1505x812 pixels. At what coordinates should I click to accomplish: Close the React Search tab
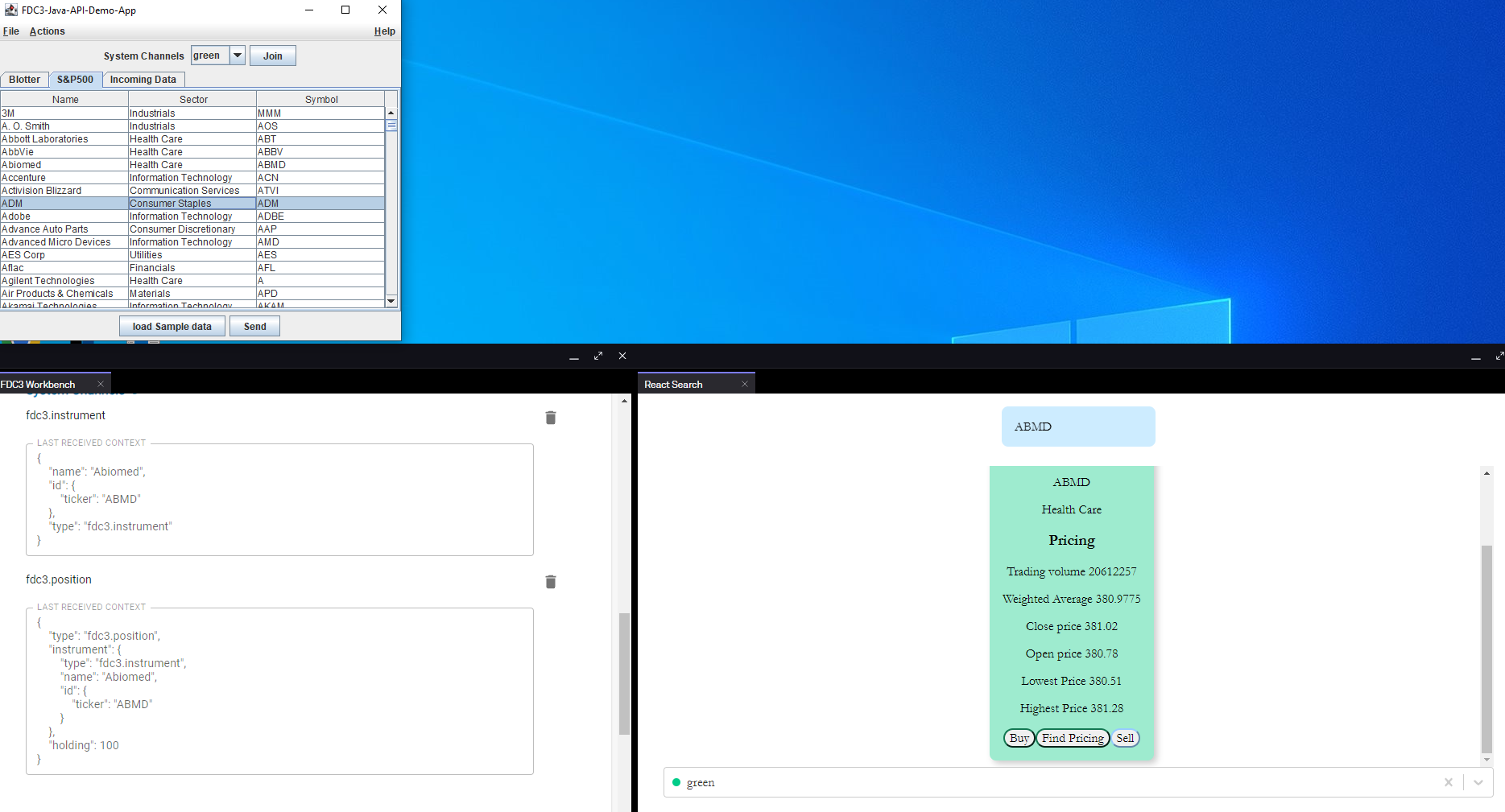click(745, 385)
